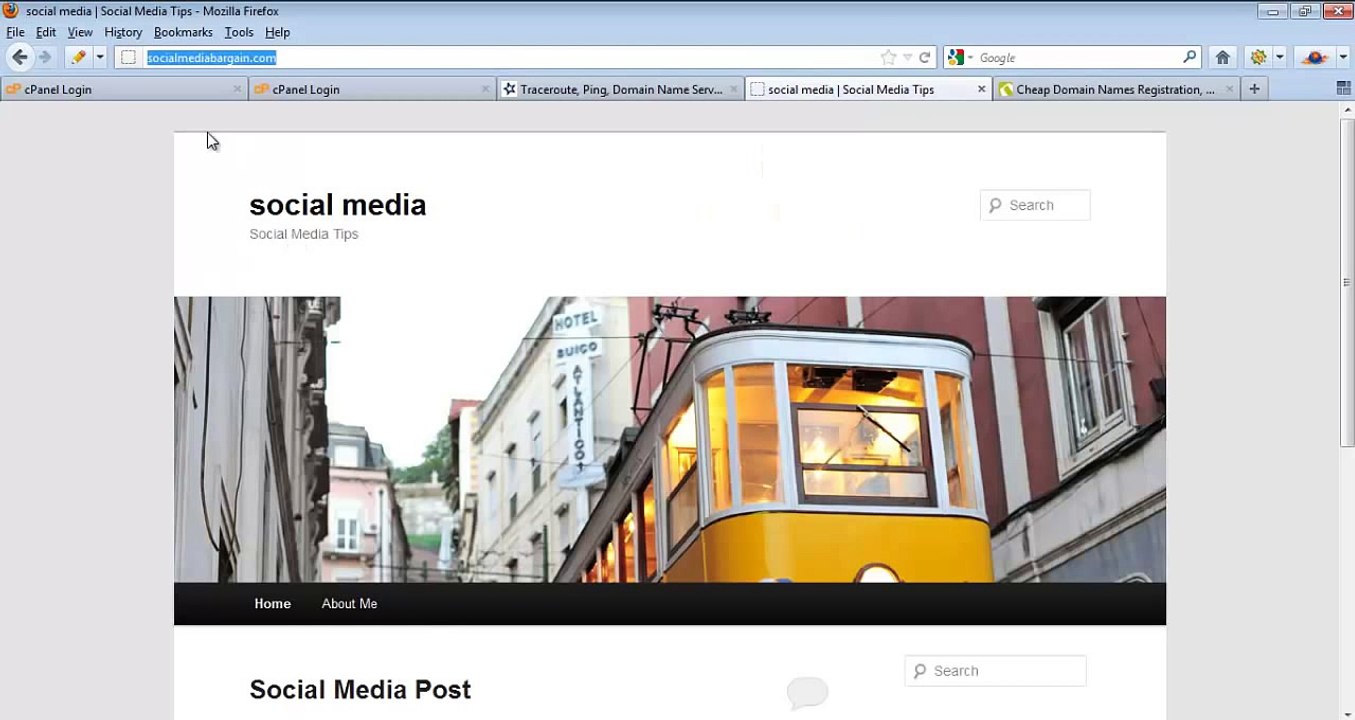Go back with the browser back arrow
The height and width of the screenshot is (720, 1355).
[19, 57]
